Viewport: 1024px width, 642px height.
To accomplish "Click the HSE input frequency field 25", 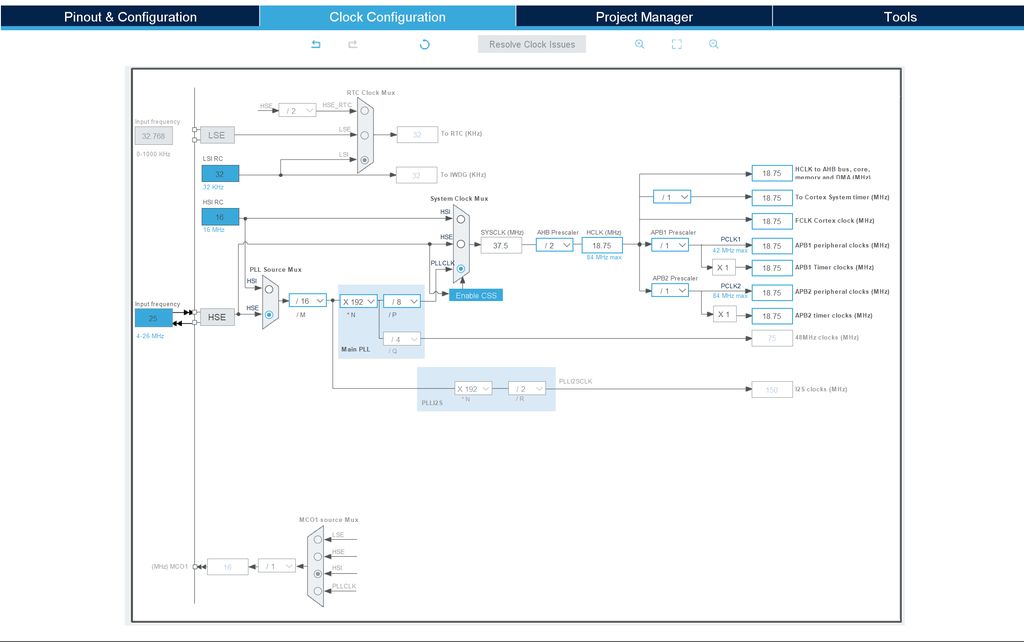I will (153, 318).
